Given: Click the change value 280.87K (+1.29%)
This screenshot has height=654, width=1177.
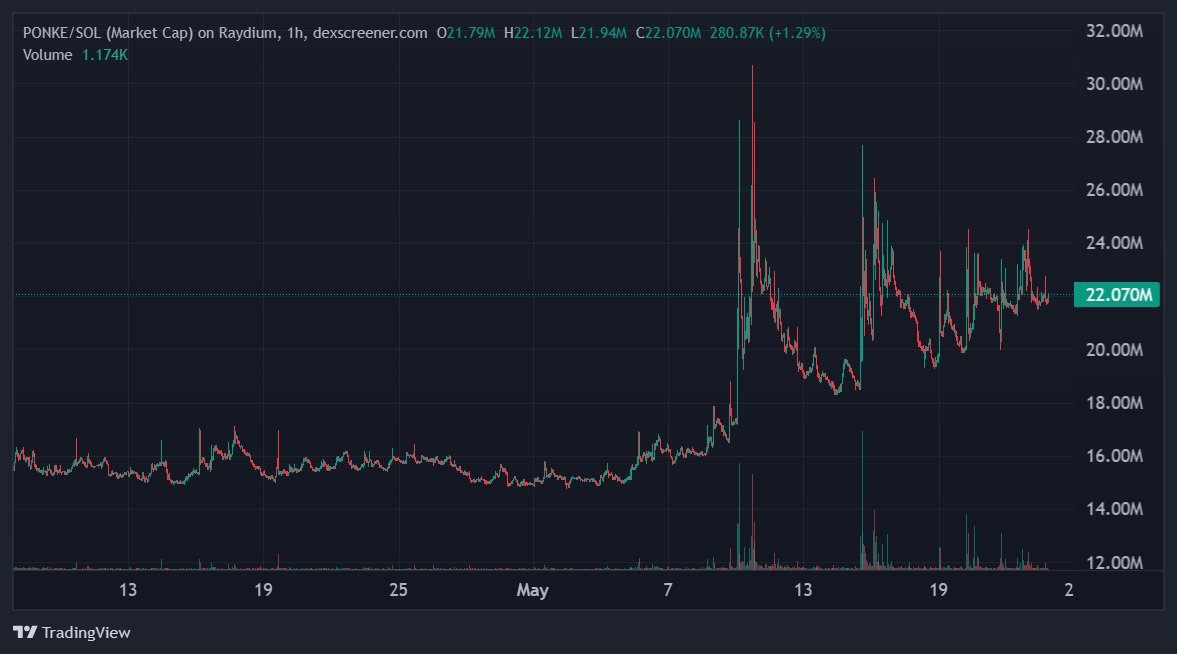Looking at the screenshot, I should [x=768, y=33].
